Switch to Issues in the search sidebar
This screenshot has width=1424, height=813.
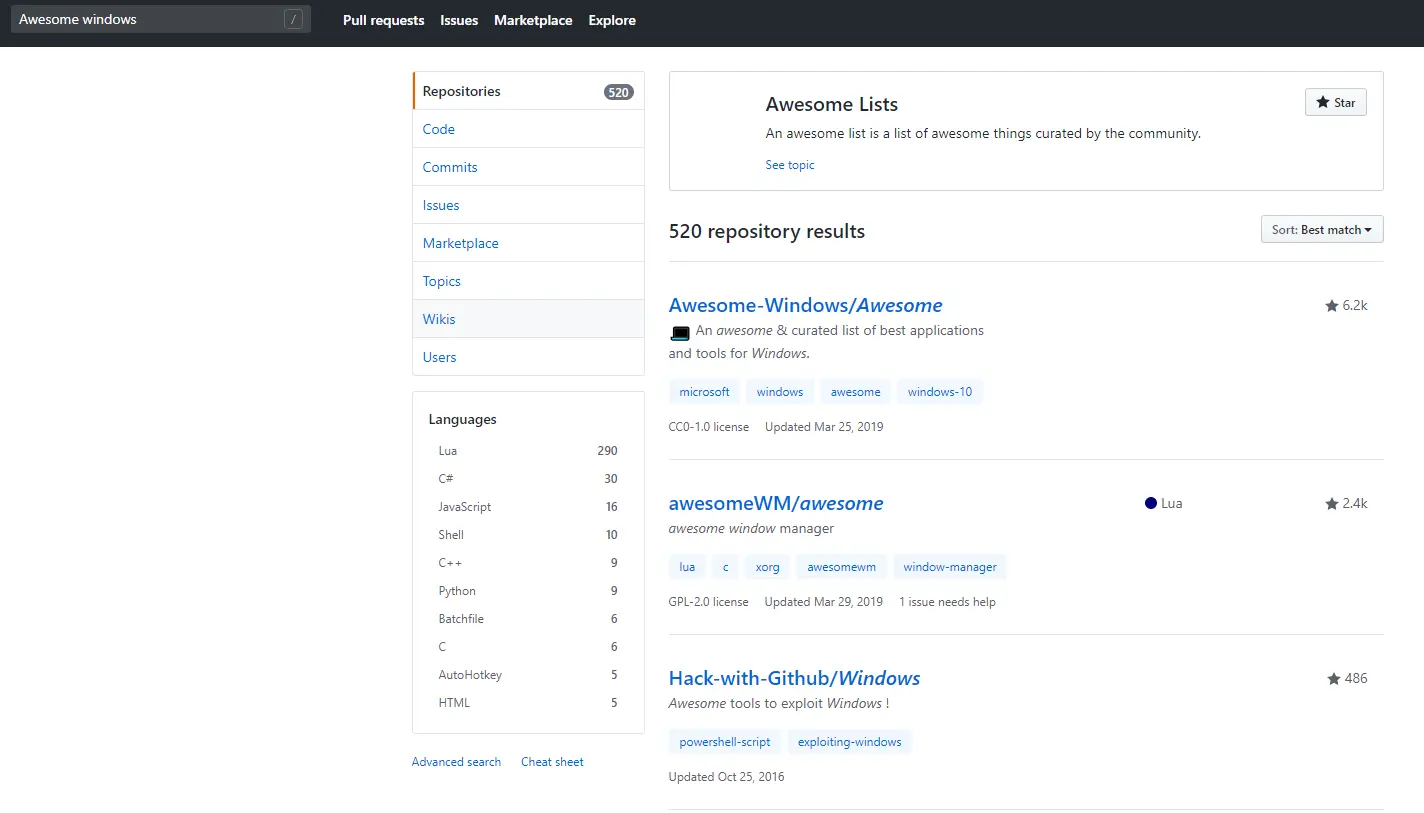tap(528, 205)
